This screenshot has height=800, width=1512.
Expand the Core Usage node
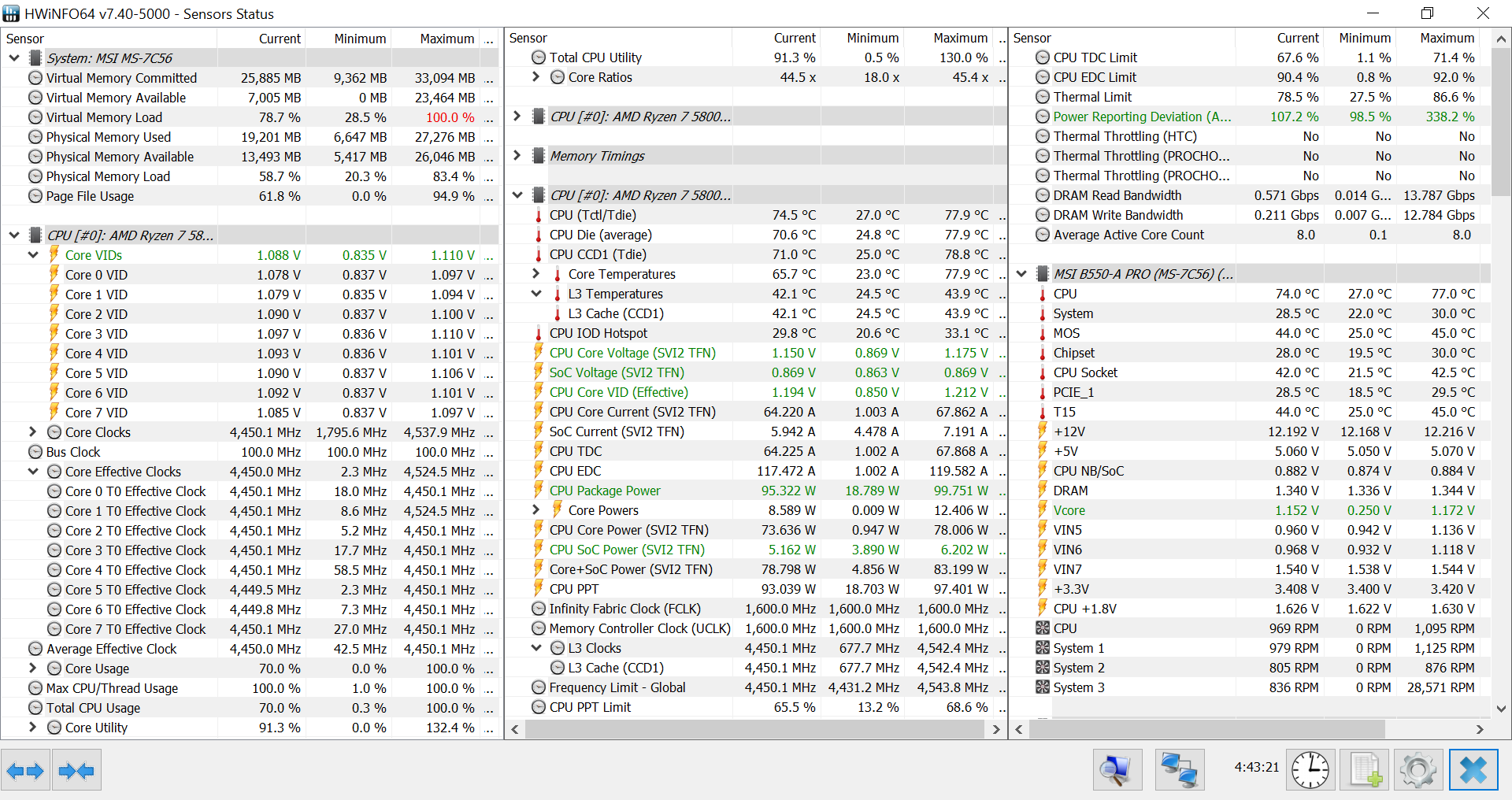point(33,668)
